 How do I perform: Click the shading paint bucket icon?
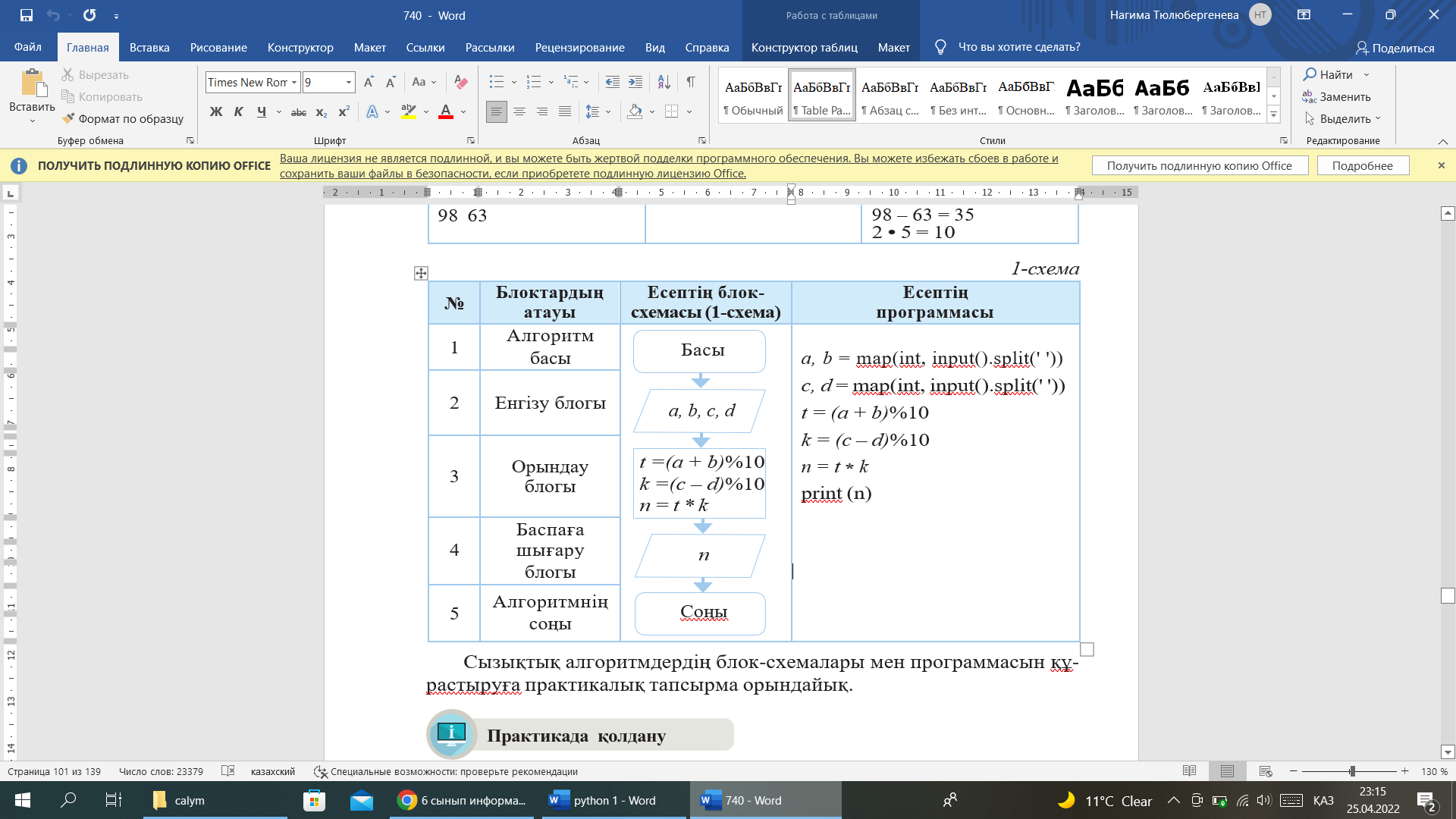tap(635, 111)
